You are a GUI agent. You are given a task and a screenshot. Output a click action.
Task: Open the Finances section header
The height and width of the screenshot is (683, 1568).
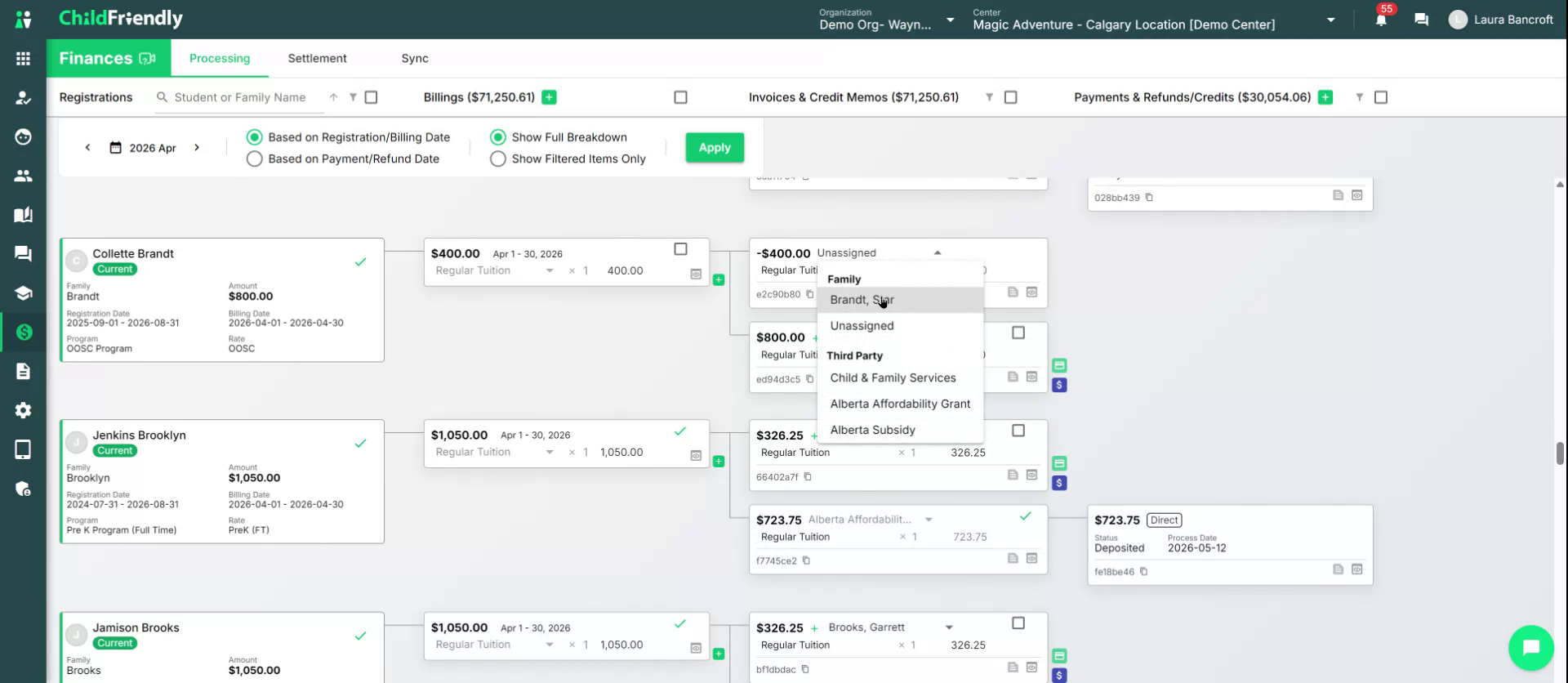[x=107, y=58]
